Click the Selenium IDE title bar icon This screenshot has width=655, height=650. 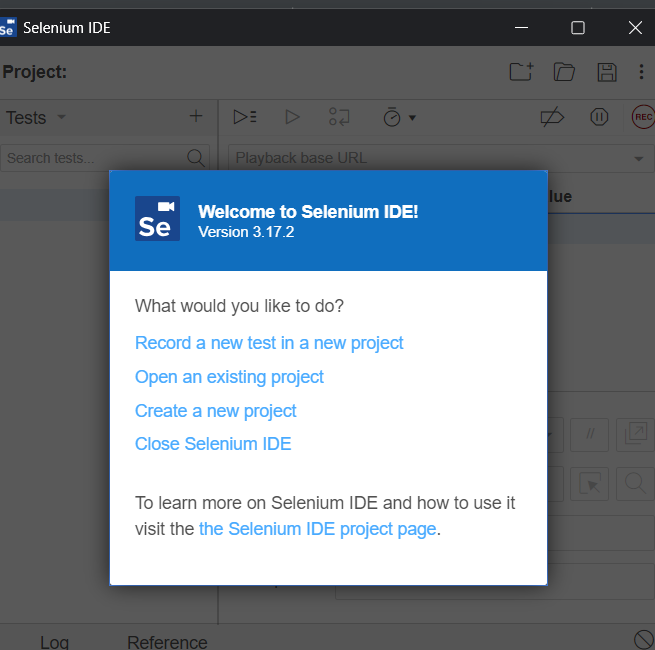tap(8, 28)
